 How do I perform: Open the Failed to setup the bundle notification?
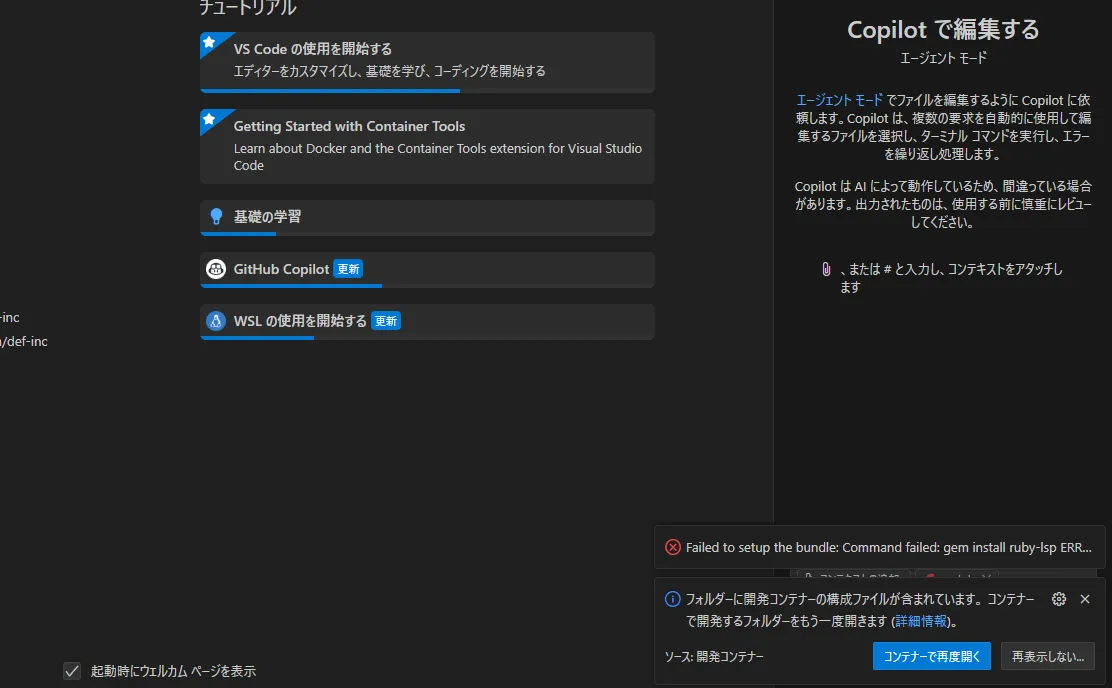point(879,547)
